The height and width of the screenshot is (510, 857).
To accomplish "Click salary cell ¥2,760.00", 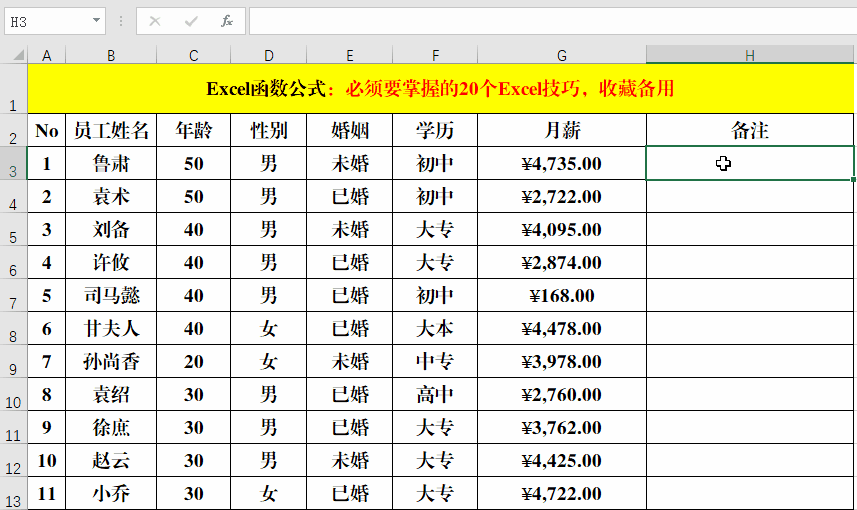I will coord(562,394).
